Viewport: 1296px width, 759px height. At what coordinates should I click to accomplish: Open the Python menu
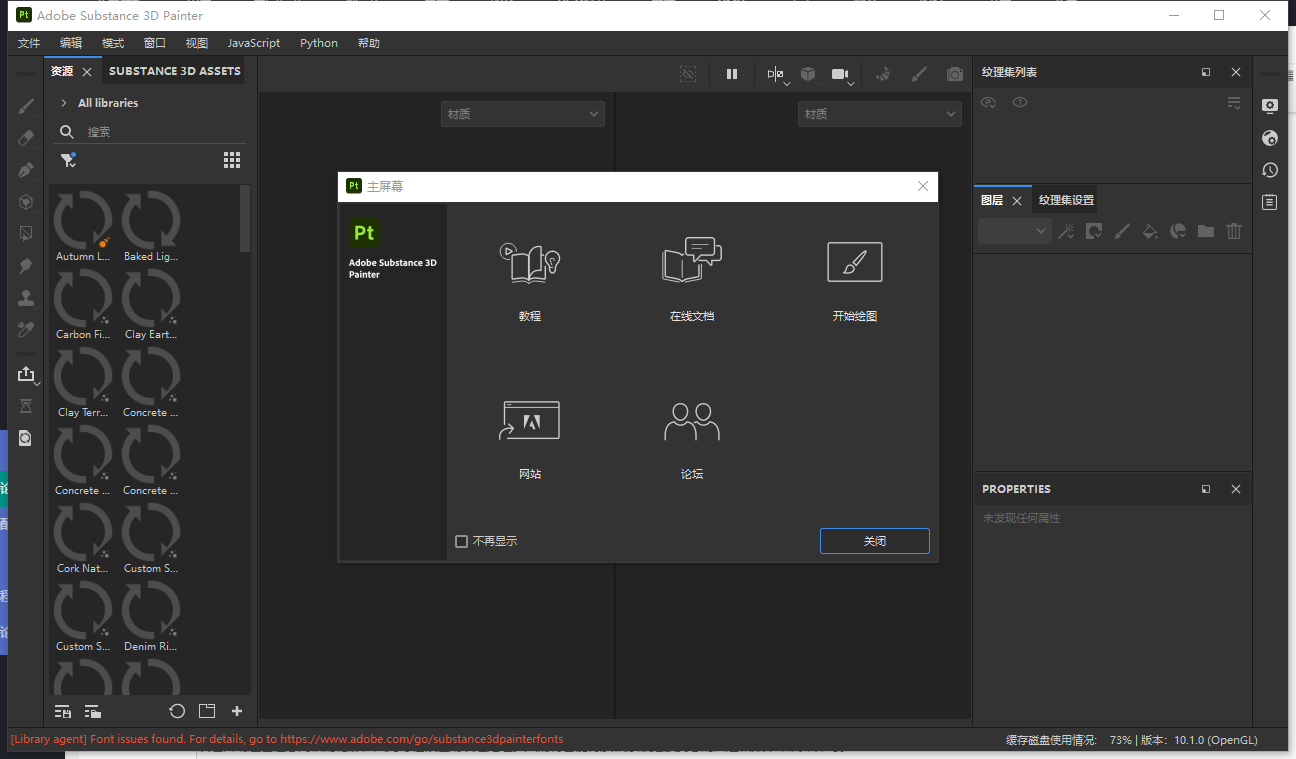pyautogui.click(x=319, y=43)
